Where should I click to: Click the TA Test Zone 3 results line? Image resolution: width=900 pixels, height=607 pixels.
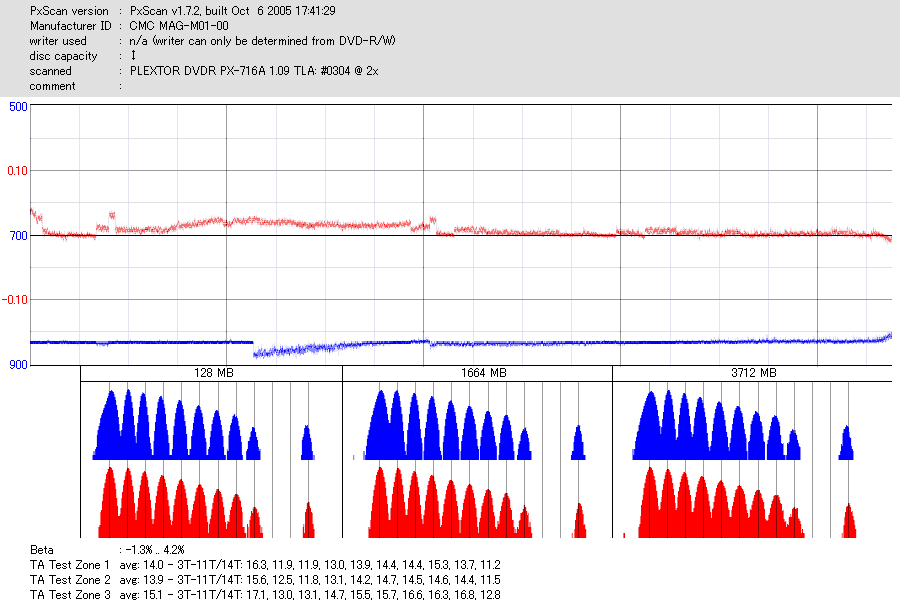(265, 594)
